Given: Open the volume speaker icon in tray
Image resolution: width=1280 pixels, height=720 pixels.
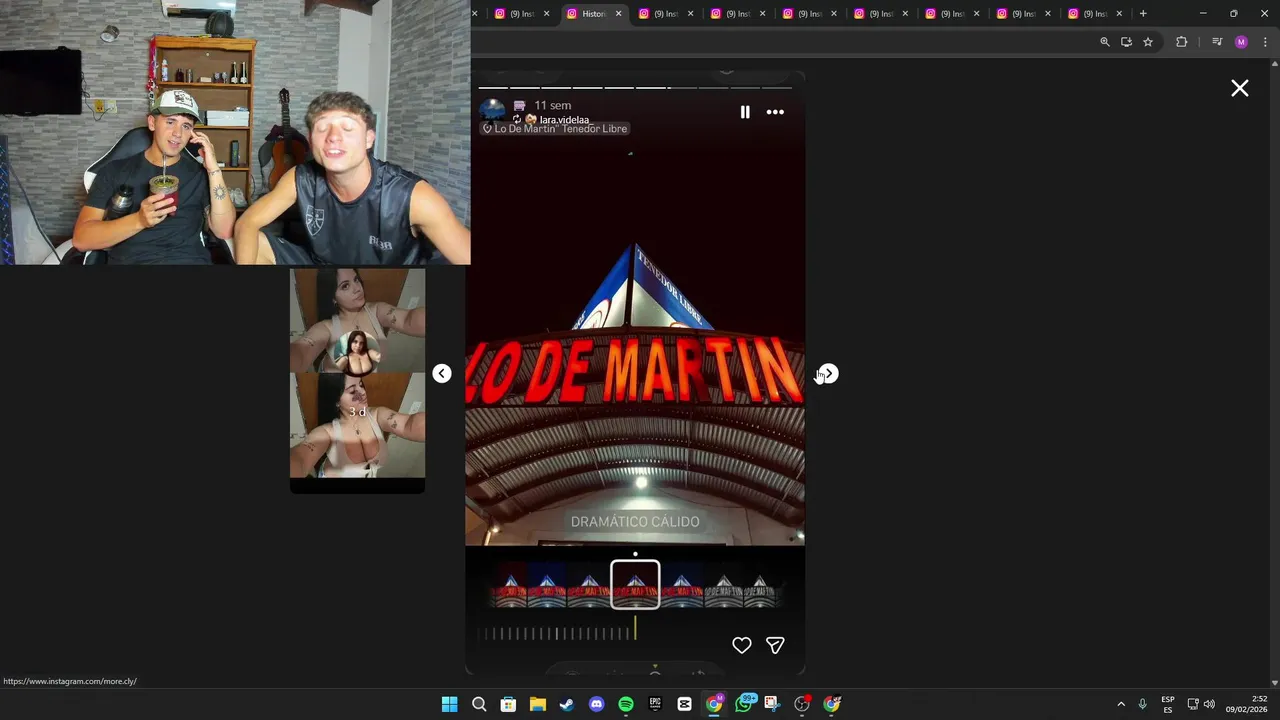Looking at the screenshot, I should [1209, 704].
